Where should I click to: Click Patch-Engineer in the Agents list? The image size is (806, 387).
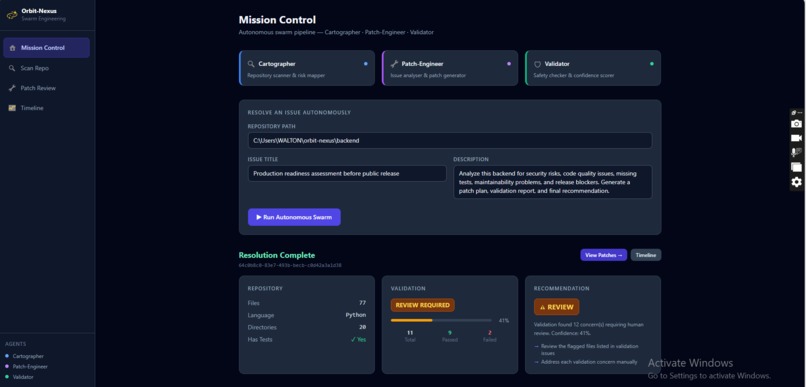(x=30, y=366)
